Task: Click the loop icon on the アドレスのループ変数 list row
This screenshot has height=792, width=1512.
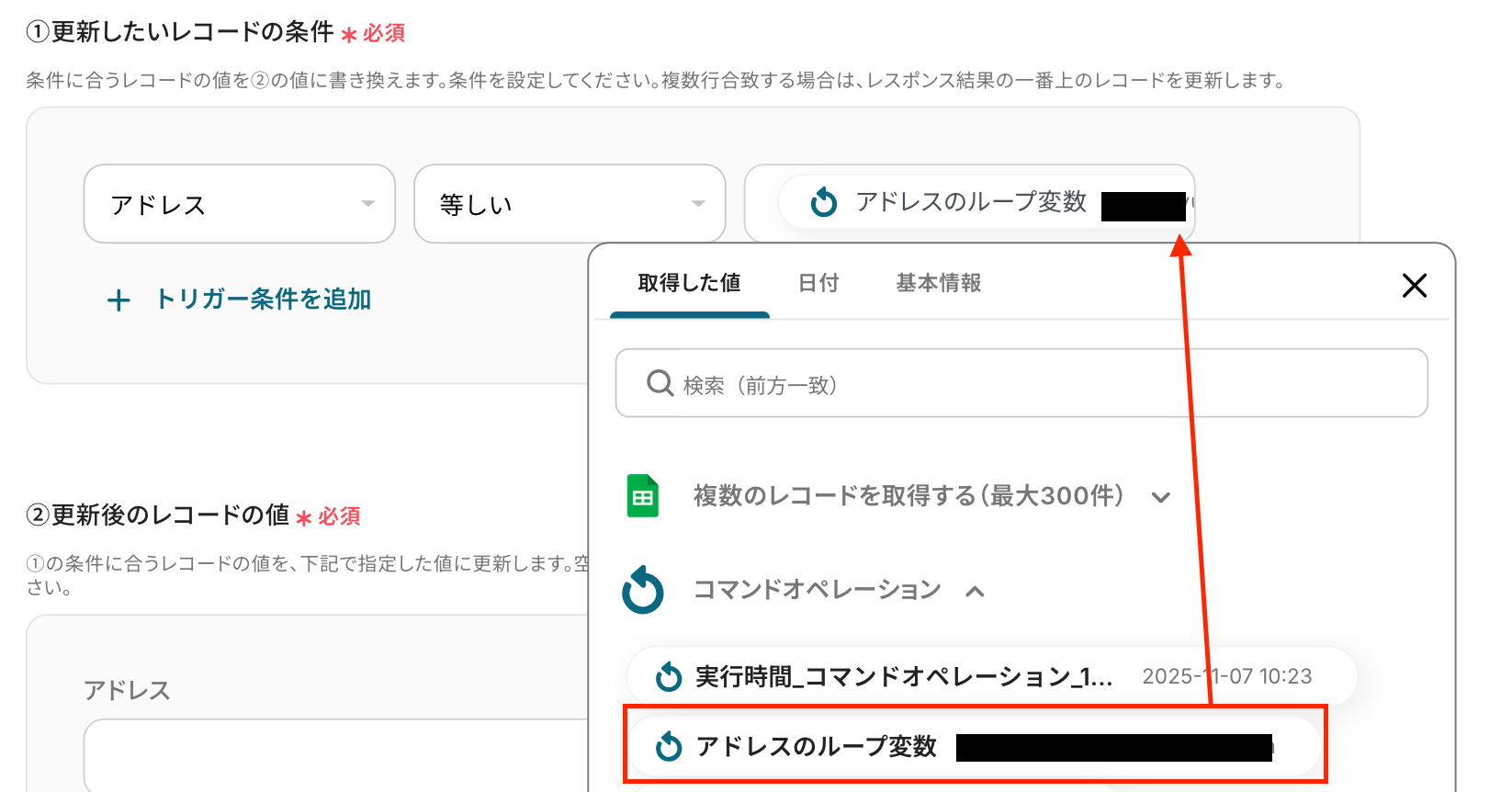Action: tap(669, 746)
